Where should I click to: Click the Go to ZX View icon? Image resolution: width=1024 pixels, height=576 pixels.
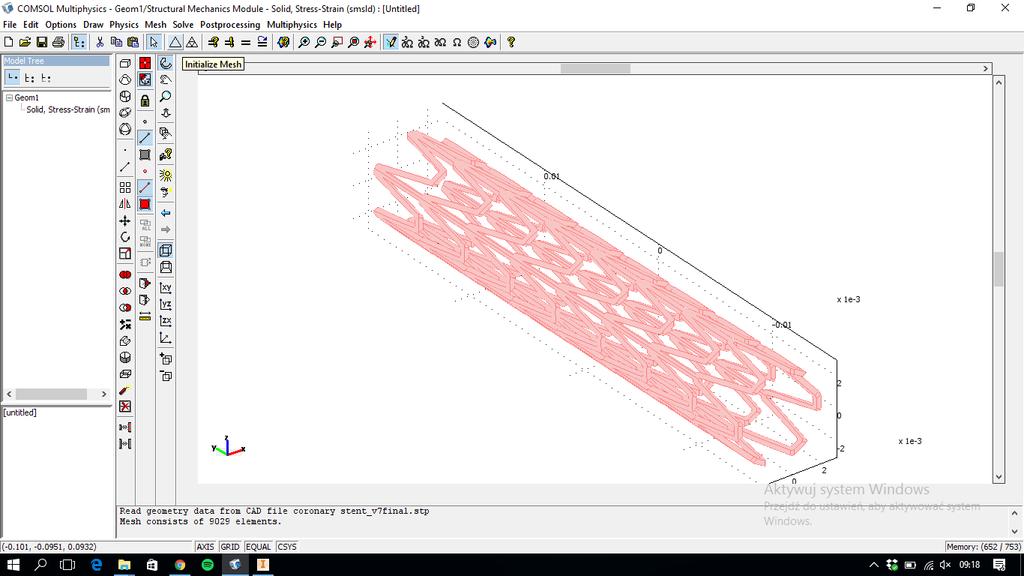click(166, 321)
